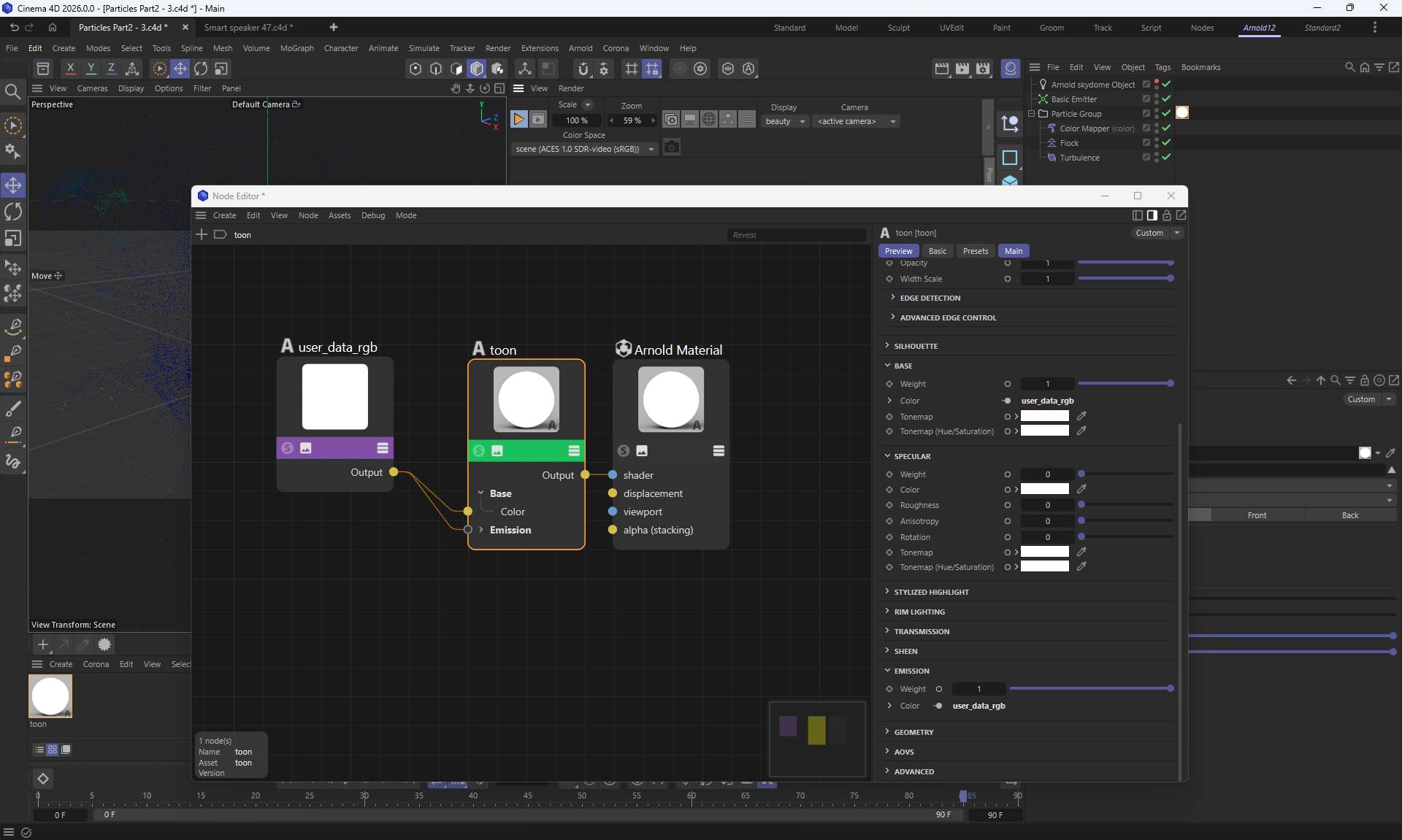Toggle the Flock enable checkmark
The width and height of the screenshot is (1402, 840).
pyautogui.click(x=1166, y=143)
